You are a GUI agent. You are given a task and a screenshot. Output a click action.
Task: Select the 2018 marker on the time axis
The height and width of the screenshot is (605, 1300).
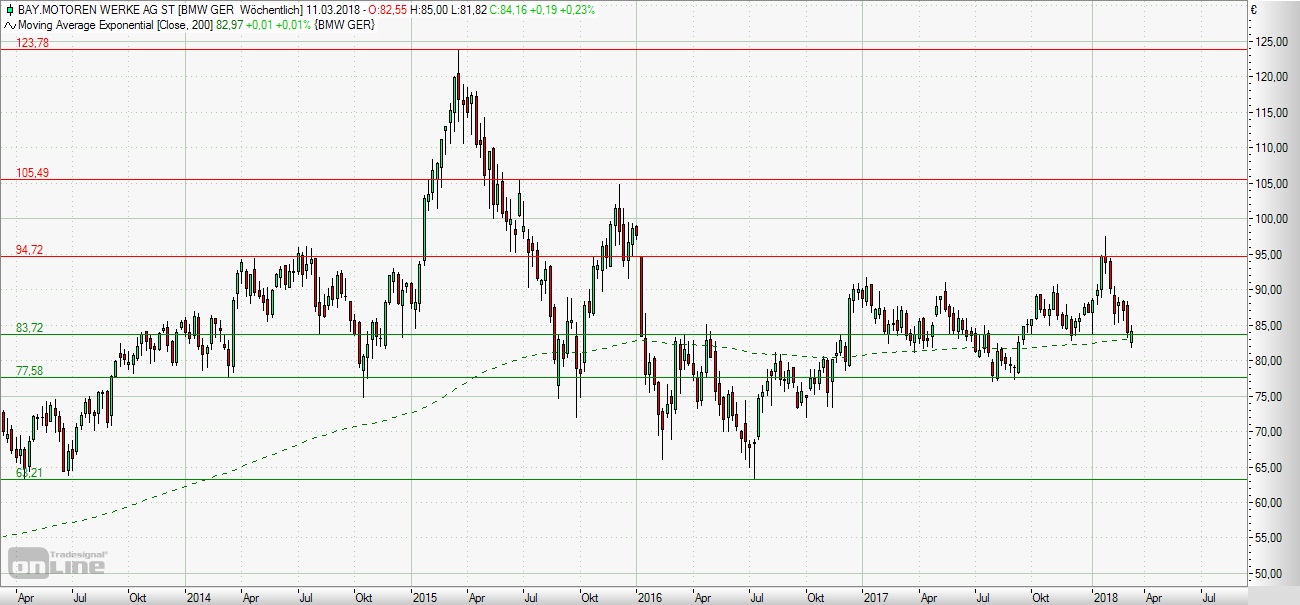click(x=1105, y=596)
